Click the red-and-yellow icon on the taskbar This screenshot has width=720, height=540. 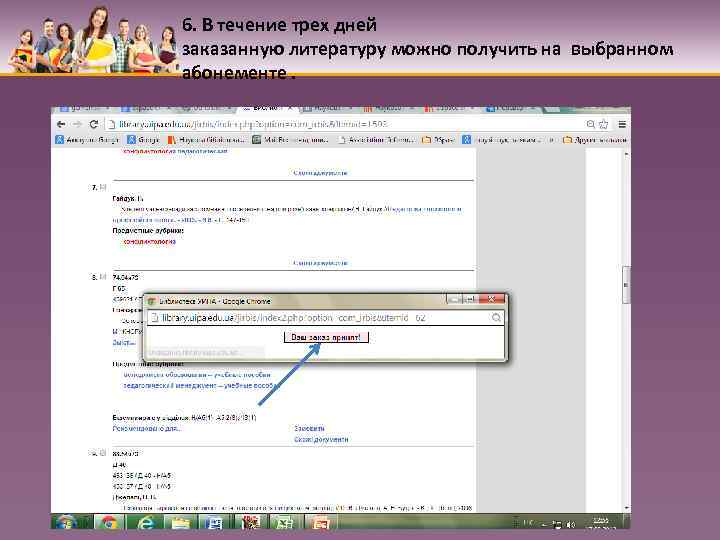coord(250,523)
